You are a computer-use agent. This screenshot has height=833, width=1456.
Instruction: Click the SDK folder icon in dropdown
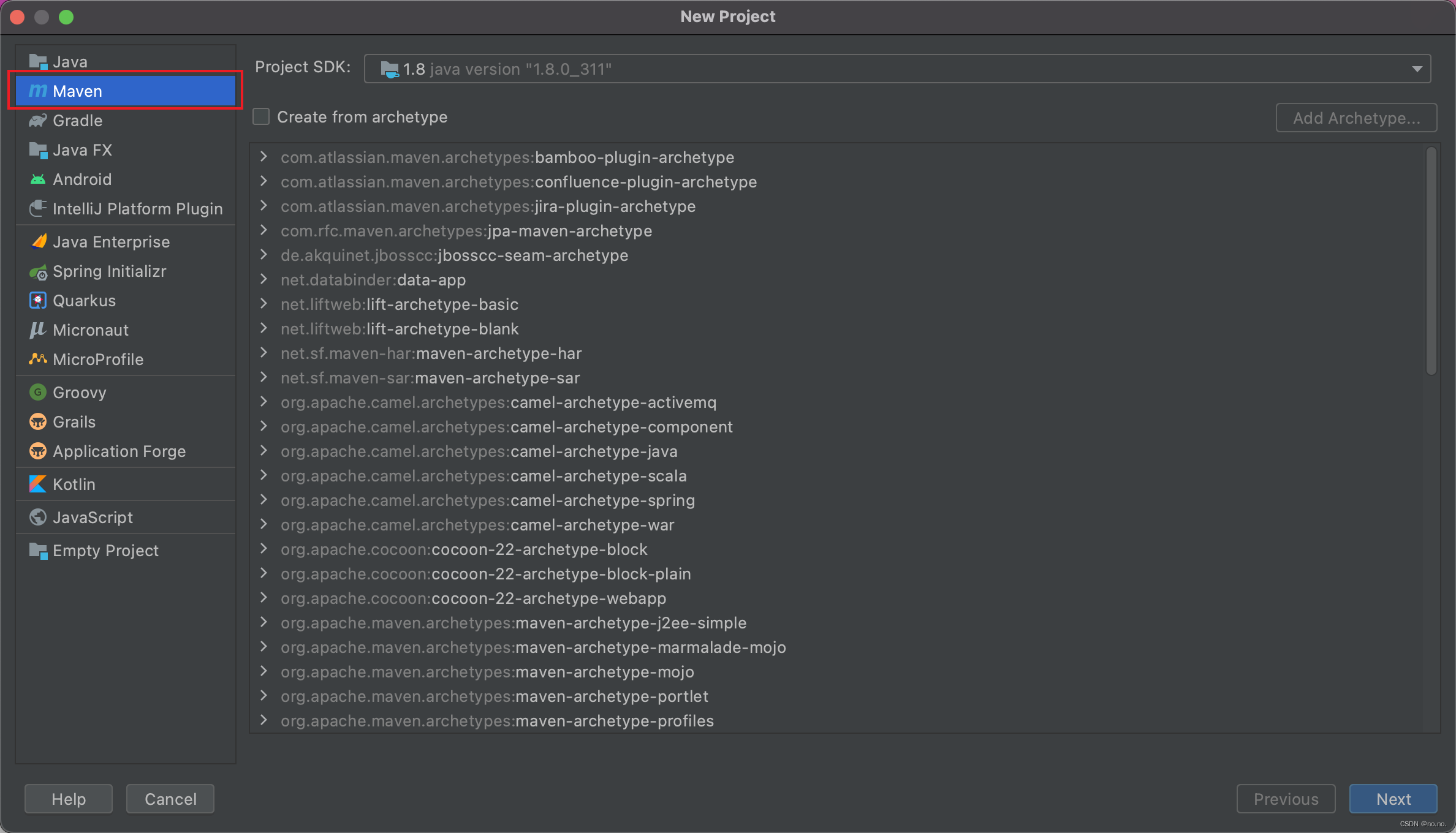389,69
